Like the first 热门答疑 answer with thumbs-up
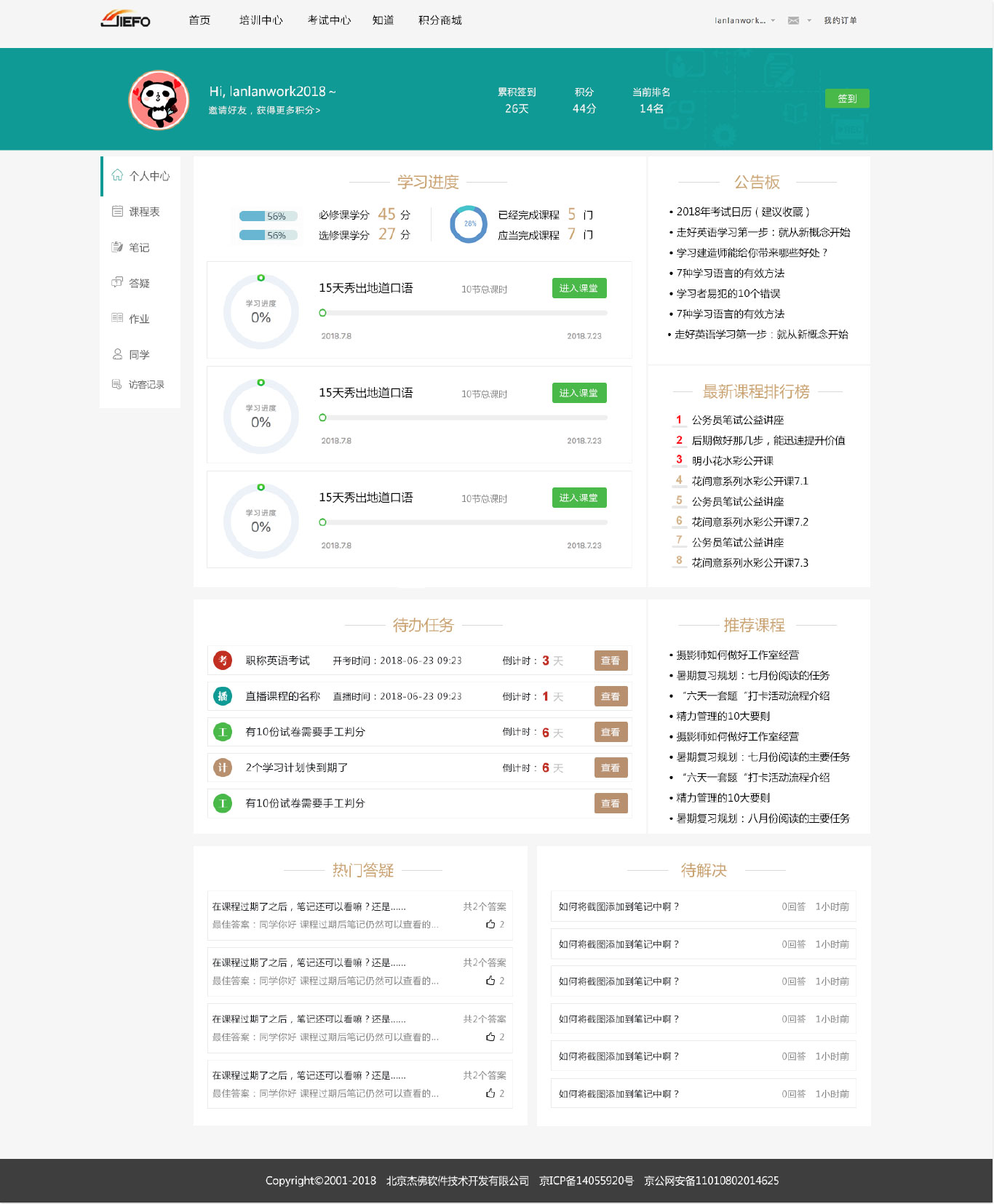This screenshot has height=1204, width=994. click(490, 925)
